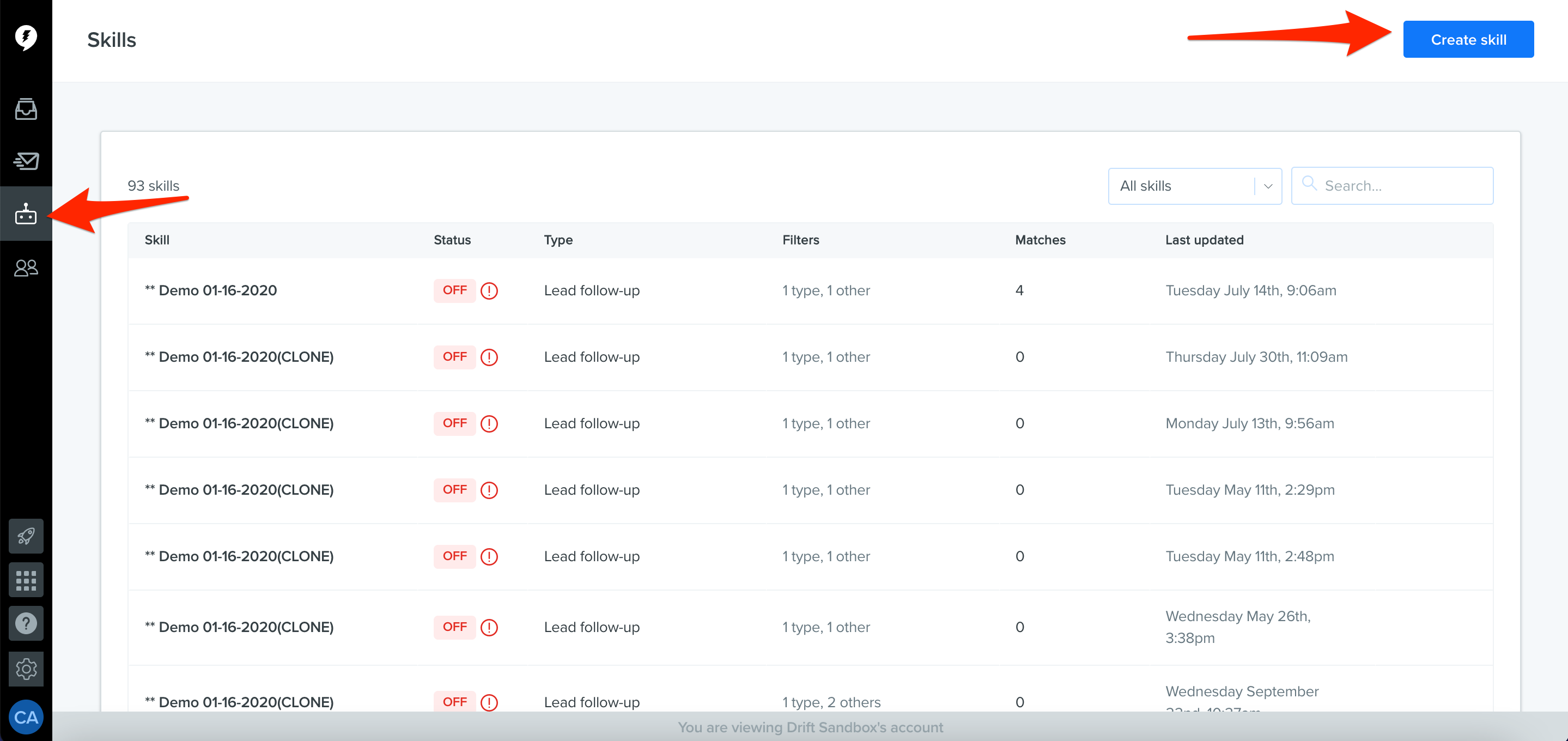Click the CA user avatar

click(x=26, y=717)
